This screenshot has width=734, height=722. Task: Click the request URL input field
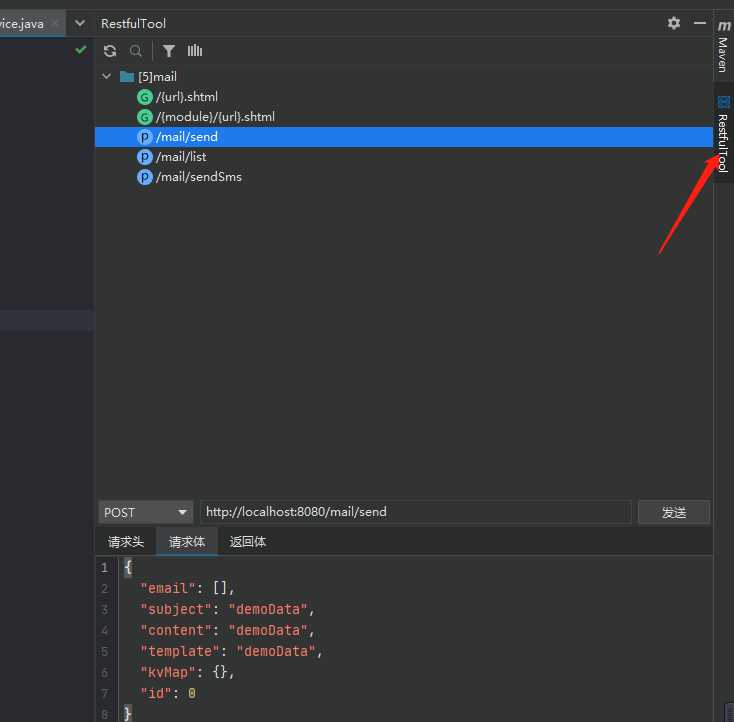(x=416, y=512)
